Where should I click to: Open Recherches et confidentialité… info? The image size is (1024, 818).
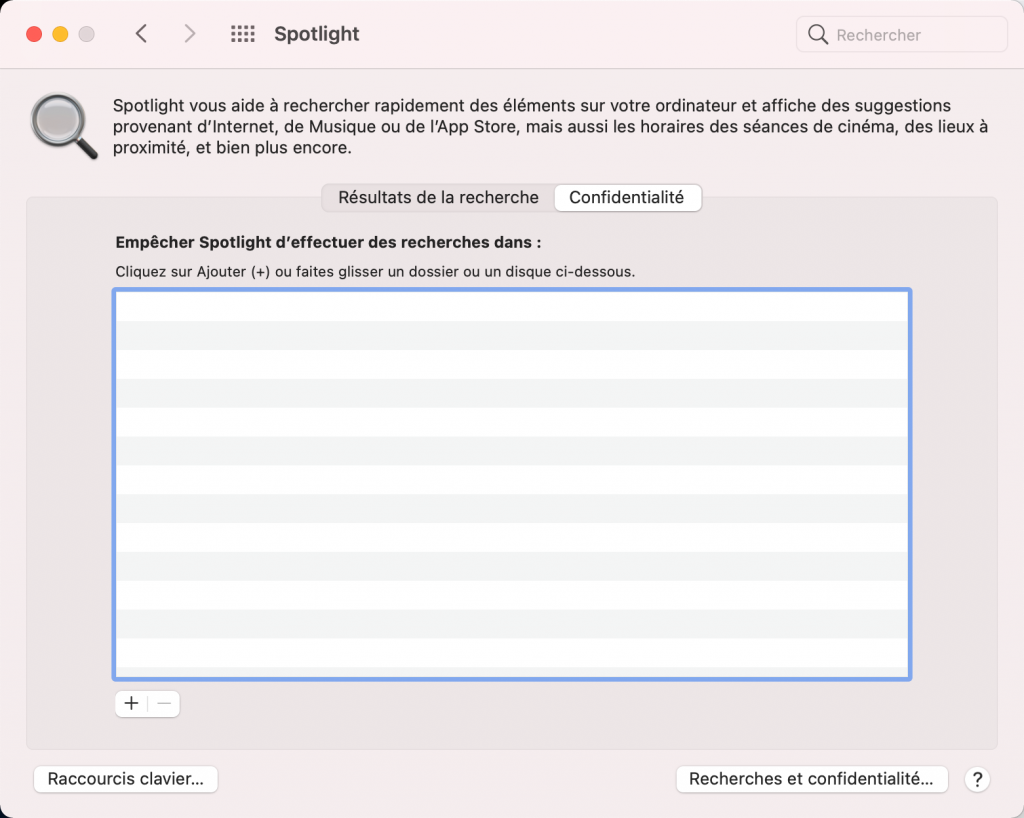point(812,779)
